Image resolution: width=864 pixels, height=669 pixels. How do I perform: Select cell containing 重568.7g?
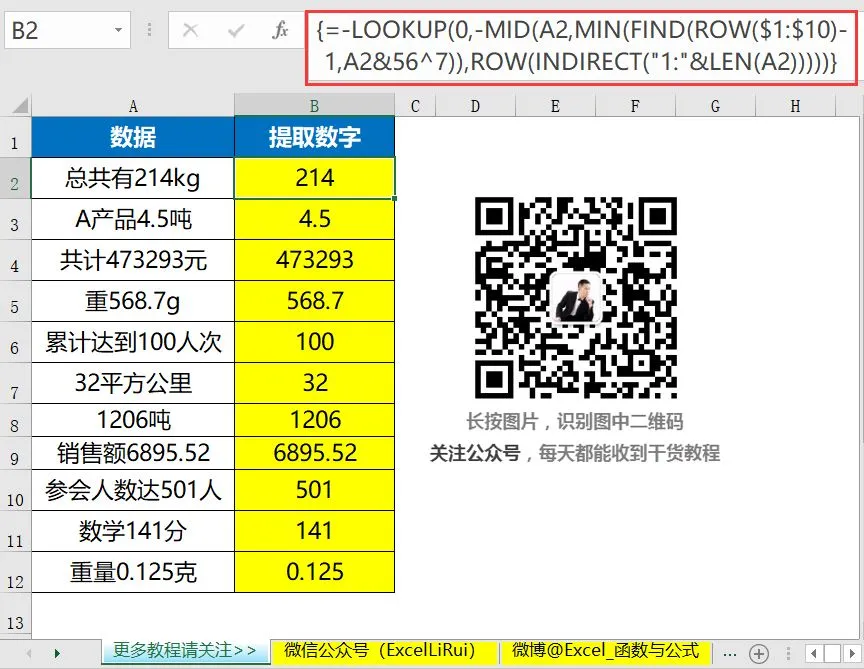[133, 301]
